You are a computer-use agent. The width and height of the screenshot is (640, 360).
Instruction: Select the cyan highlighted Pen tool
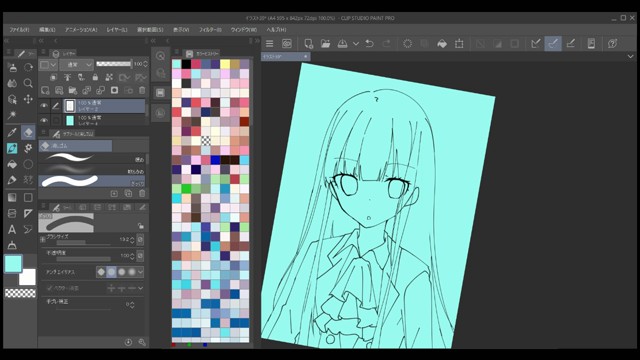pyautogui.click(x=12, y=148)
